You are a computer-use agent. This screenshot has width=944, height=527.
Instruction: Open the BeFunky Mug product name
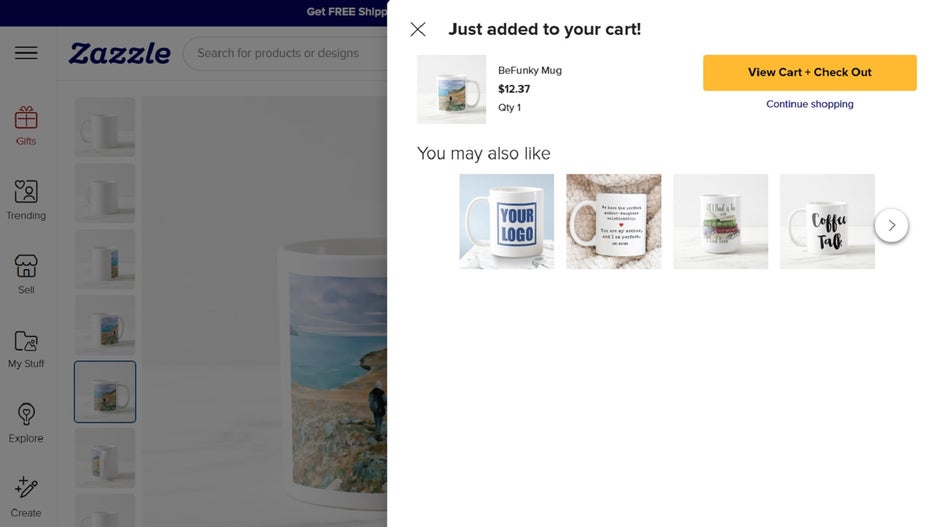pyautogui.click(x=529, y=71)
